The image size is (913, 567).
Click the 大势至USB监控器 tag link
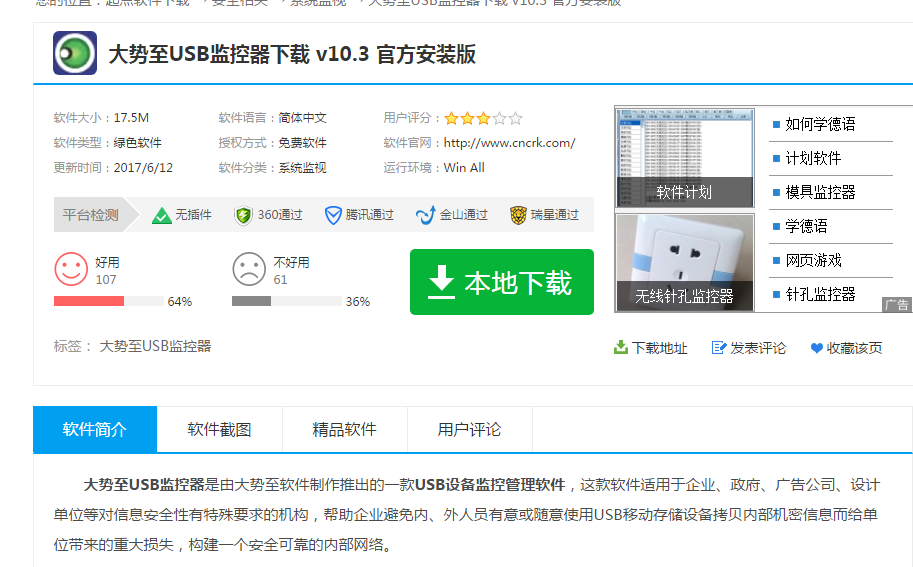[155, 346]
